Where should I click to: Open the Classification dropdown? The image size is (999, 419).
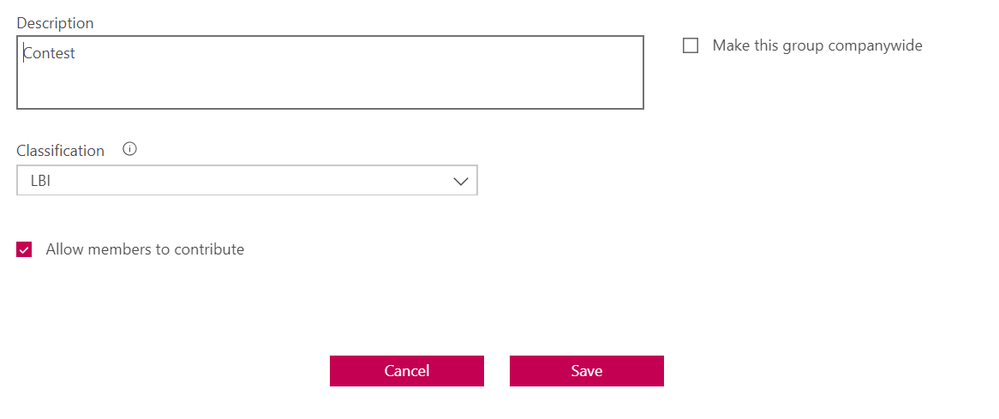coord(247,181)
